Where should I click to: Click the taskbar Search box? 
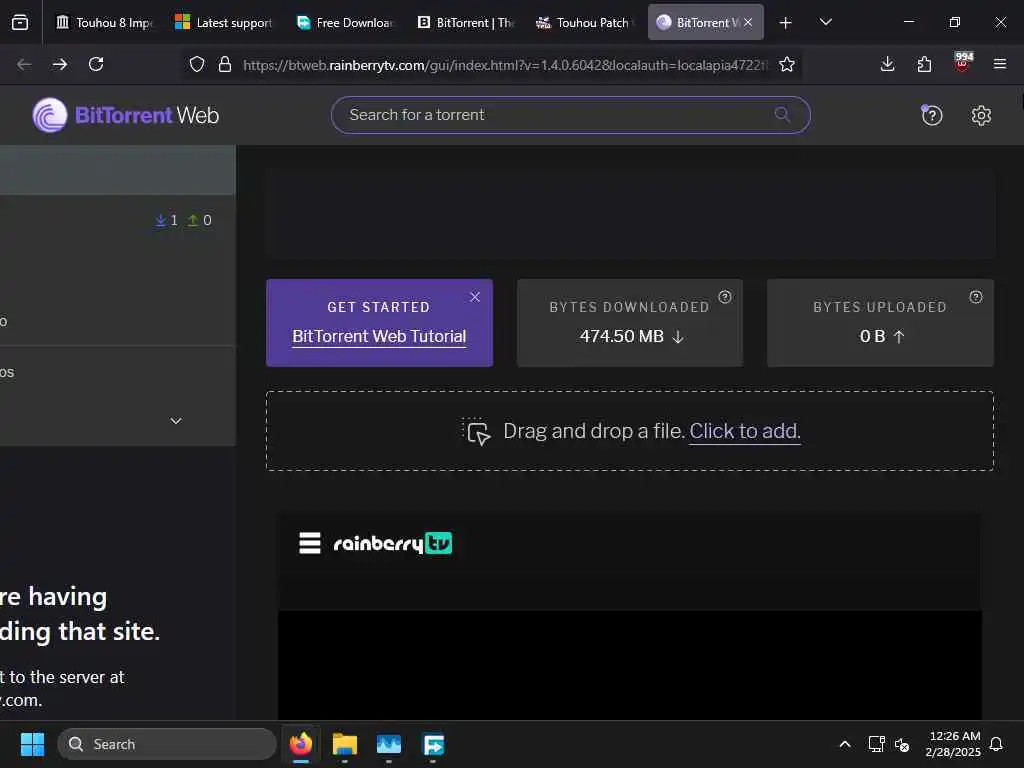pos(167,744)
